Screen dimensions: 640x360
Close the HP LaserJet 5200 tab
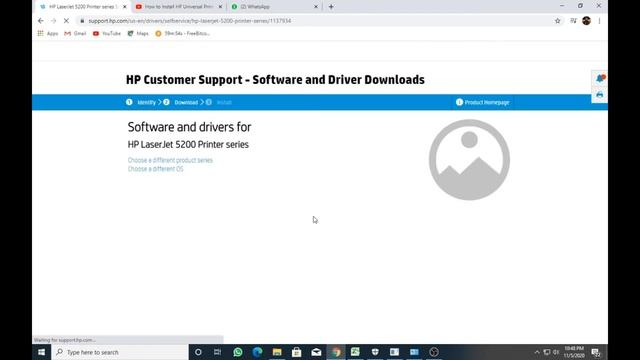point(124,7)
